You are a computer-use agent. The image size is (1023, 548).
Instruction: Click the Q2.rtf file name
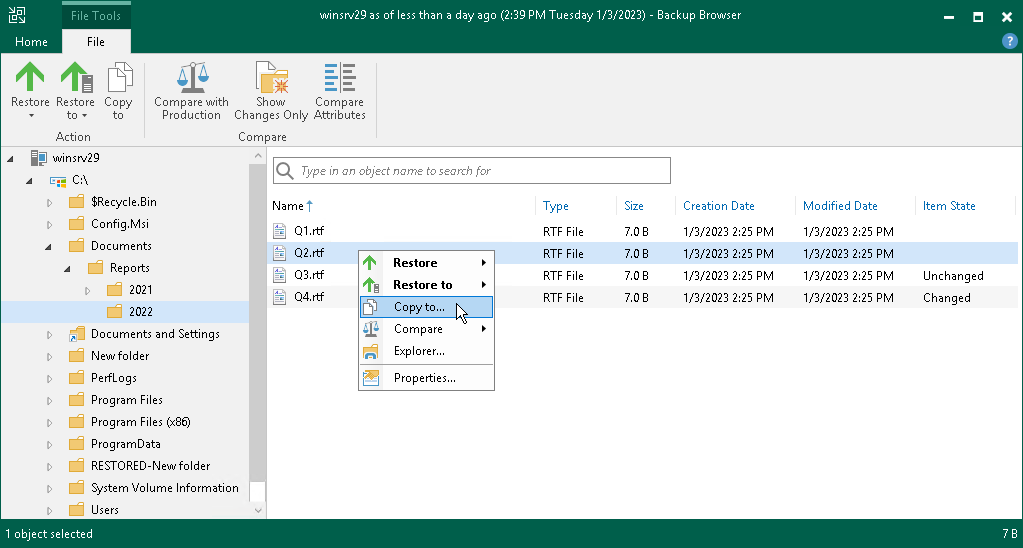[x=309, y=253]
